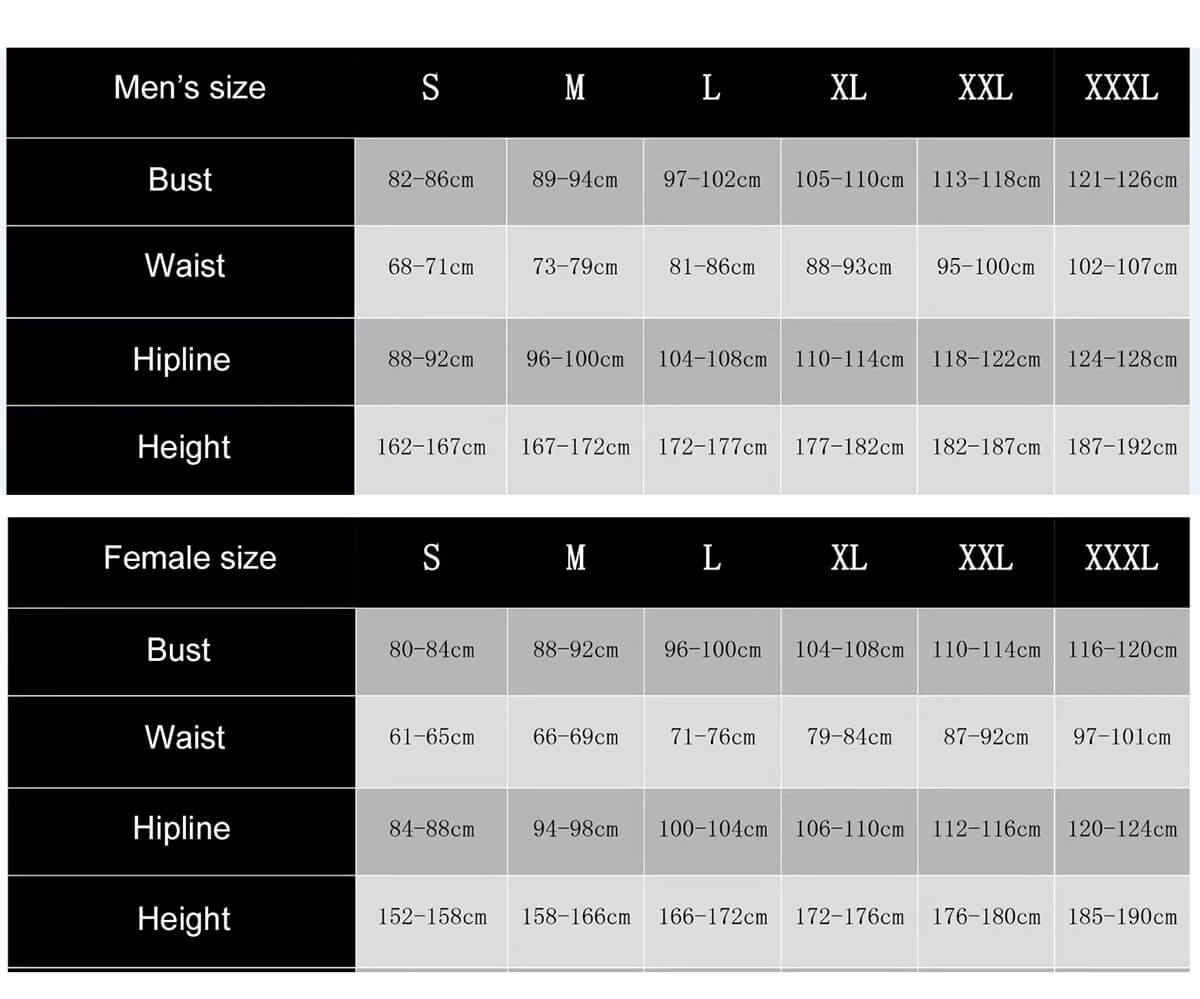Image resolution: width=1200 pixels, height=999 pixels.
Task: Click the female Waist row label
Action: click(x=185, y=738)
